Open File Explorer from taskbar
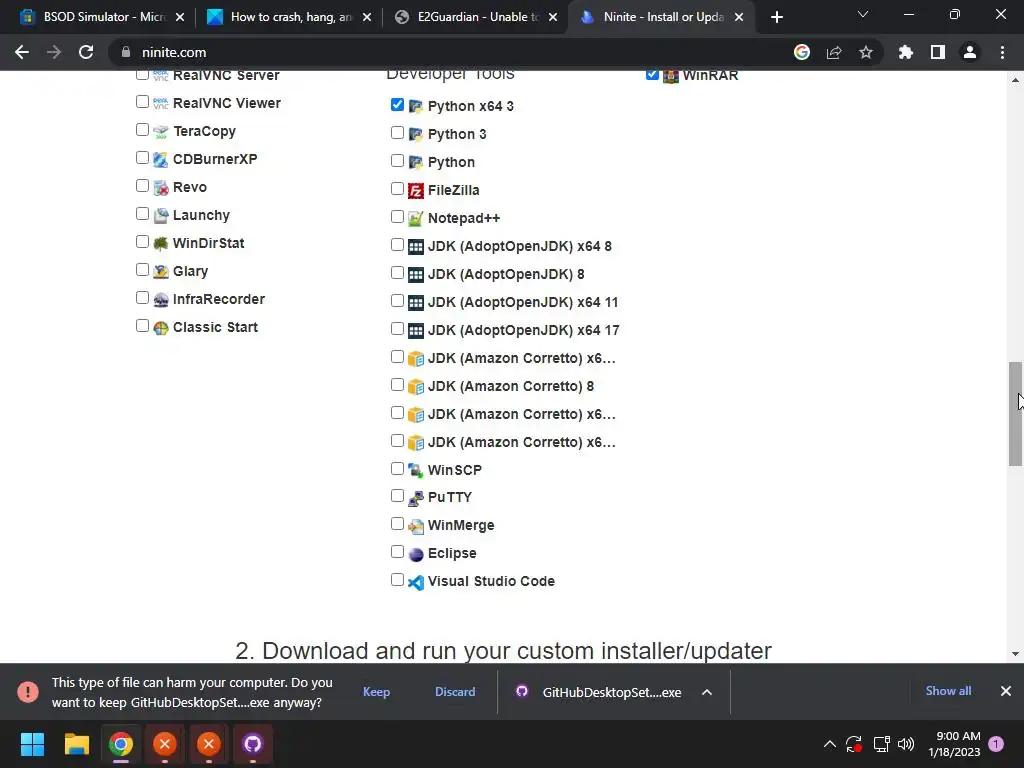Screen dimensions: 1024x768 point(76,744)
